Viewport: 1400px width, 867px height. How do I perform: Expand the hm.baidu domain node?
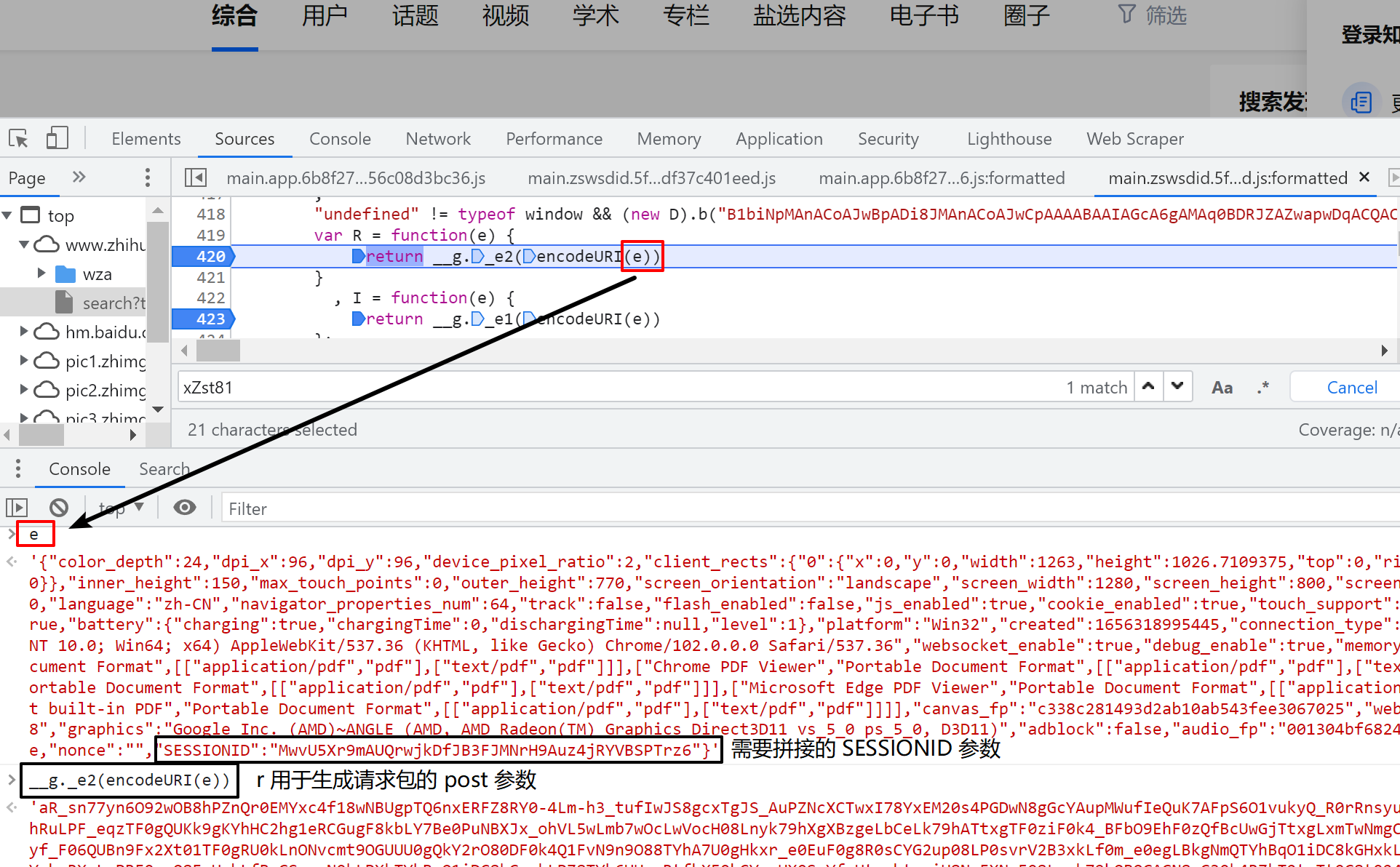[x=24, y=332]
